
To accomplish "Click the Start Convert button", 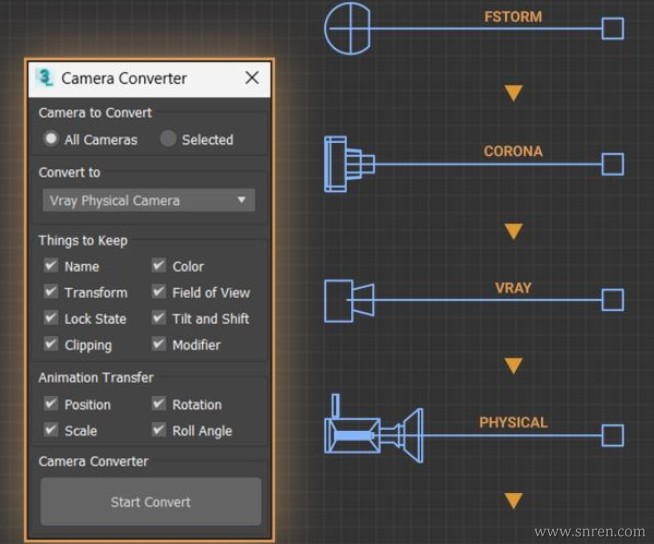I will [151, 501].
